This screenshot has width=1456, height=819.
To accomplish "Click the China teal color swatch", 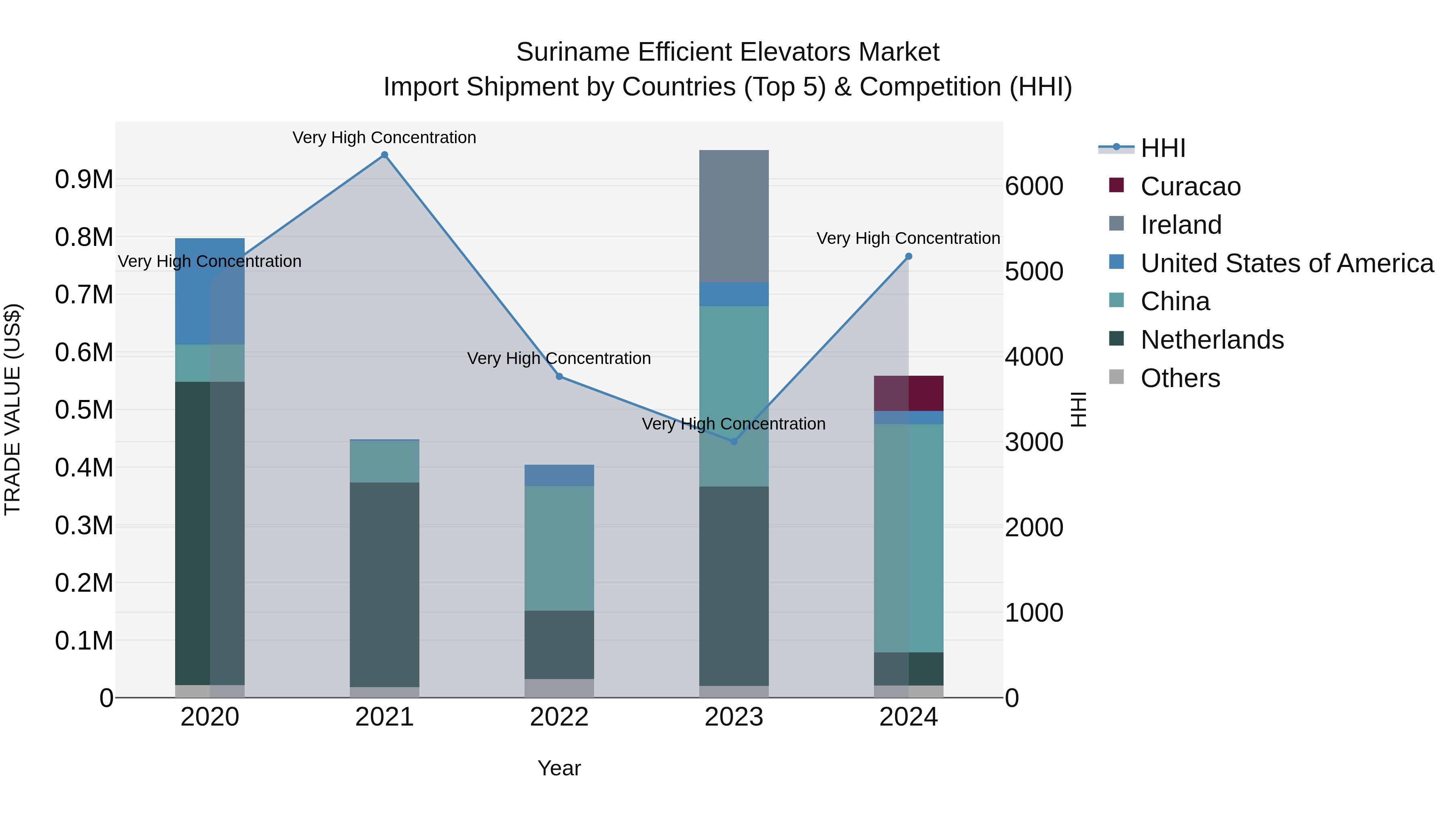I will (x=1116, y=300).
